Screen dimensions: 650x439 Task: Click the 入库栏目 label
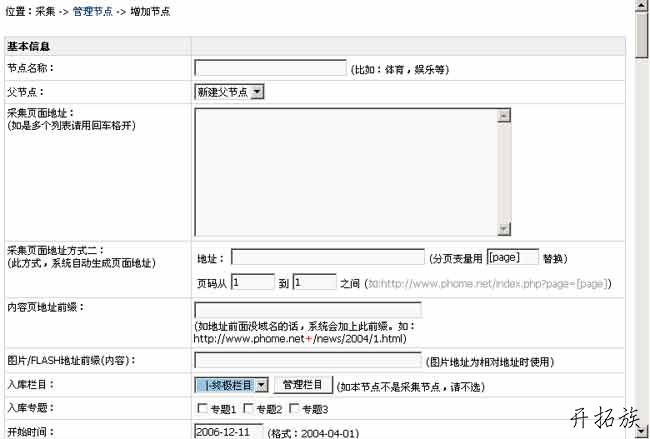click(x=30, y=384)
